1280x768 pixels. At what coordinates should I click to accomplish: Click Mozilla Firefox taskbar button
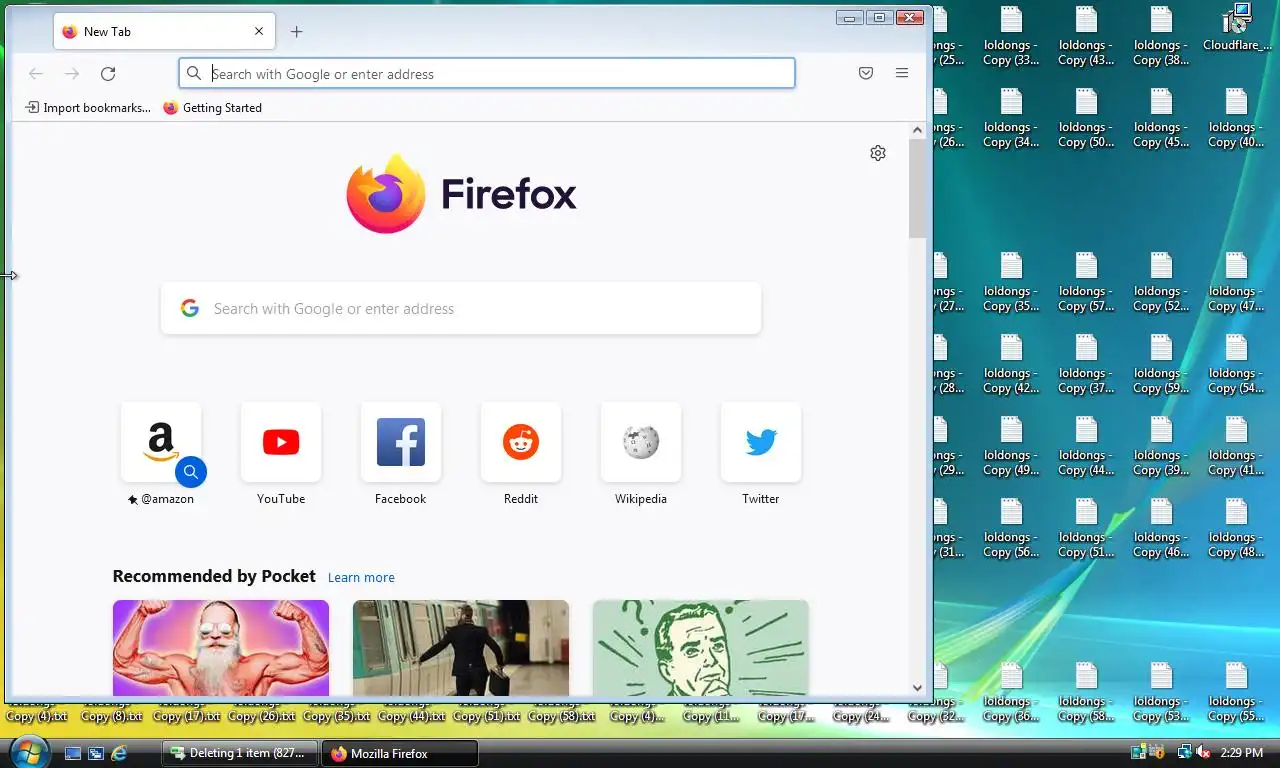(x=400, y=753)
